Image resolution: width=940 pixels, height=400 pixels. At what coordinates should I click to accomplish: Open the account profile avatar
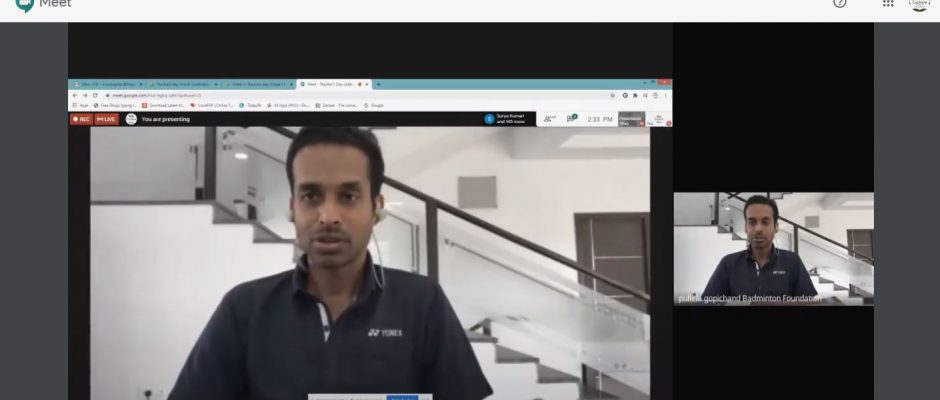click(920, 4)
